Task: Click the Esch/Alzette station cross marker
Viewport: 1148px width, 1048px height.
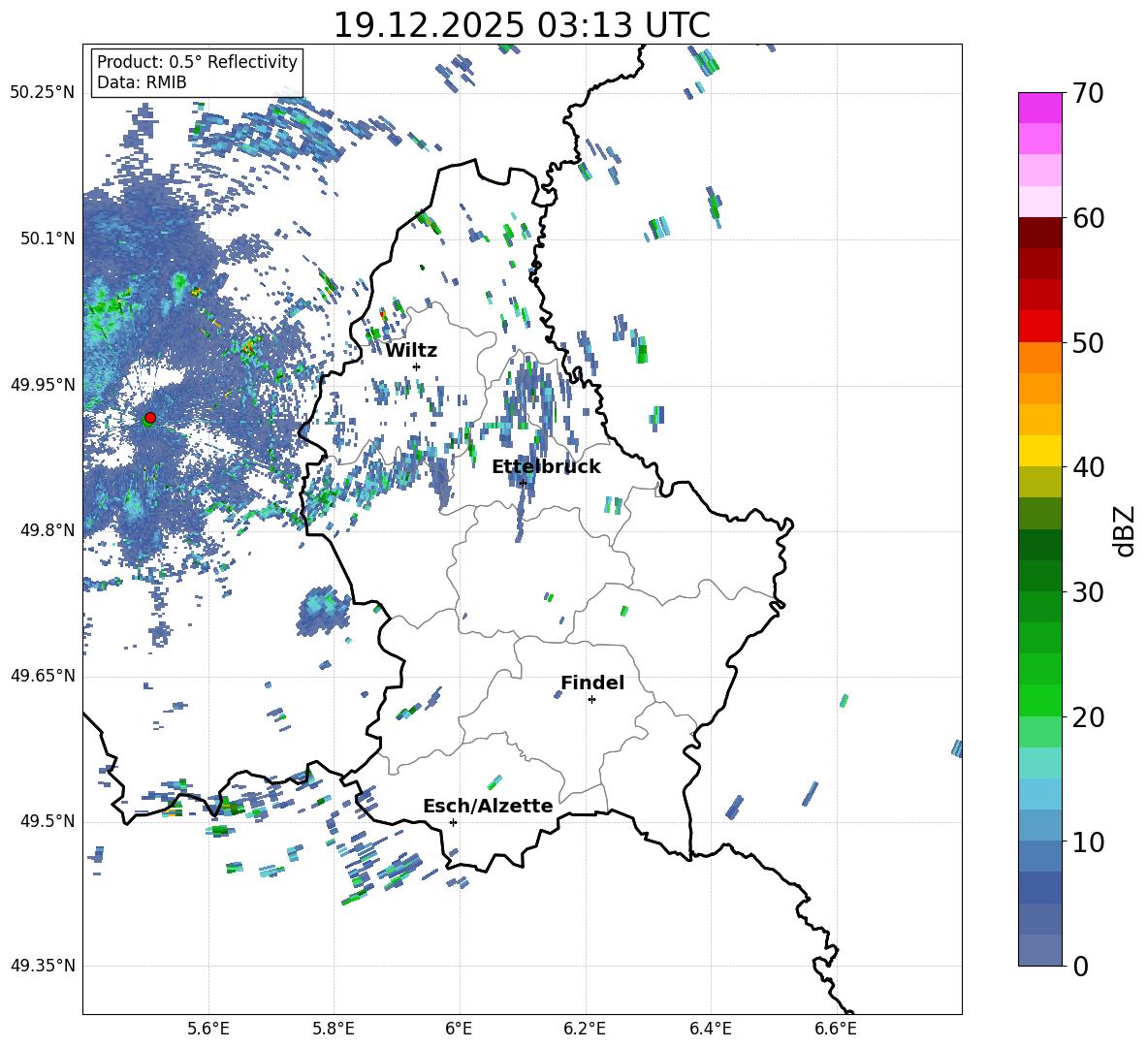Action: [453, 822]
